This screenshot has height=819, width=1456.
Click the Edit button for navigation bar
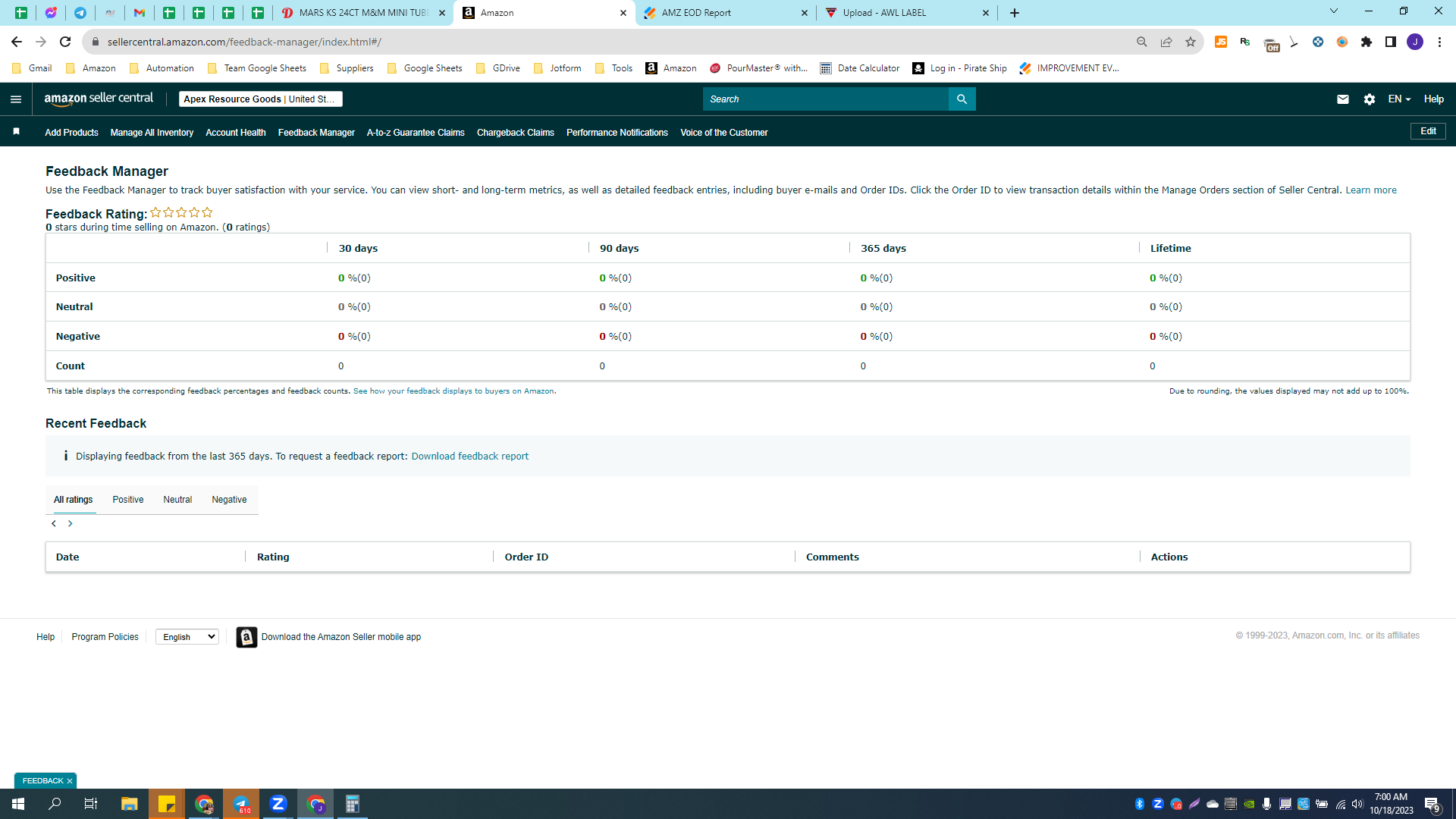click(1428, 131)
